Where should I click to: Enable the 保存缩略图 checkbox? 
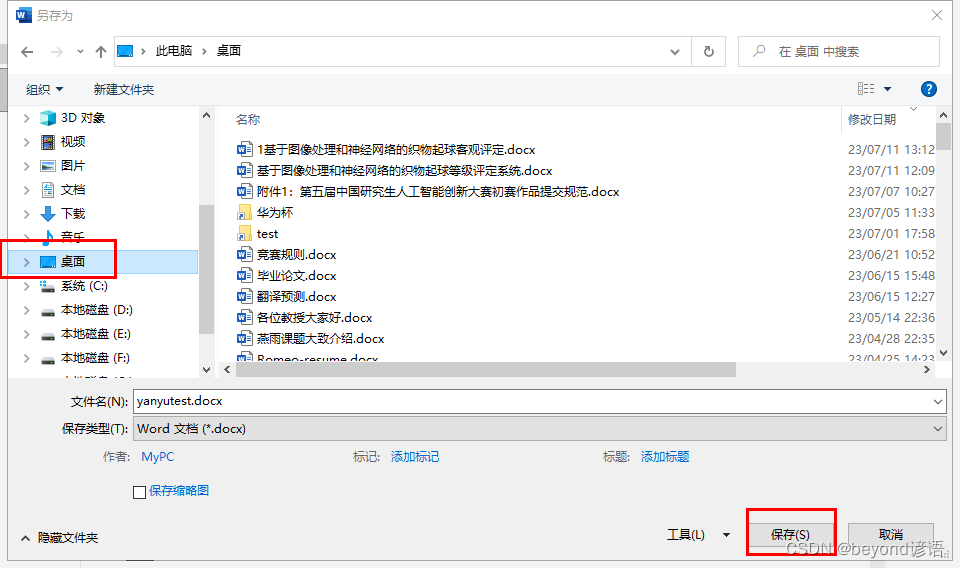coord(140,492)
